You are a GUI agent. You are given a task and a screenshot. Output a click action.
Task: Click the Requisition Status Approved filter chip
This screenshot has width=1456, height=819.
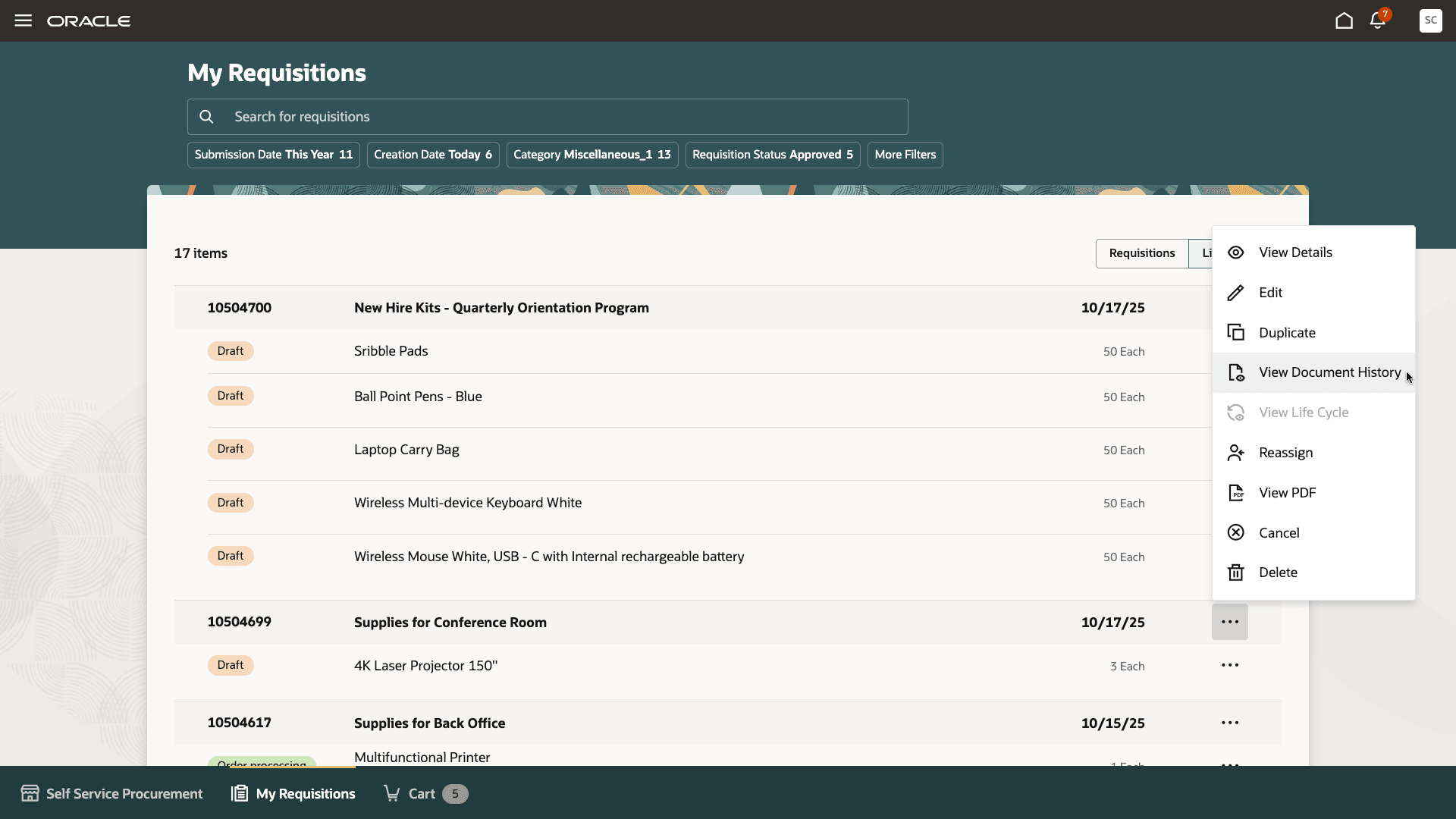click(x=772, y=154)
